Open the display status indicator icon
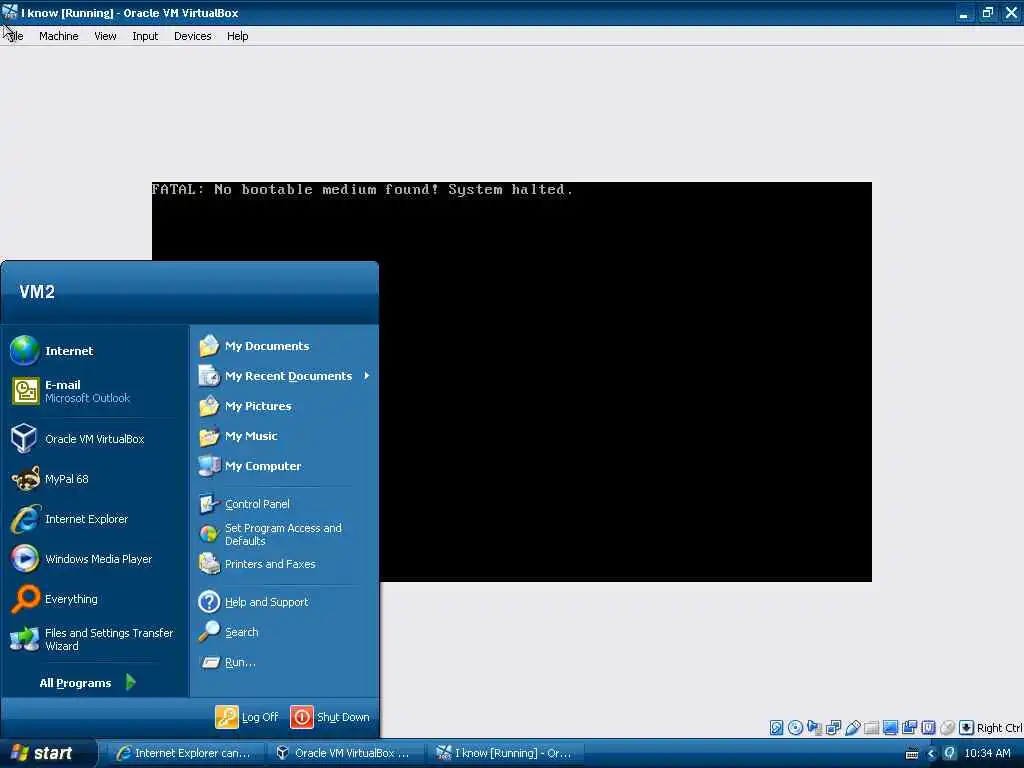The height and width of the screenshot is (768, 1024). 890,728
